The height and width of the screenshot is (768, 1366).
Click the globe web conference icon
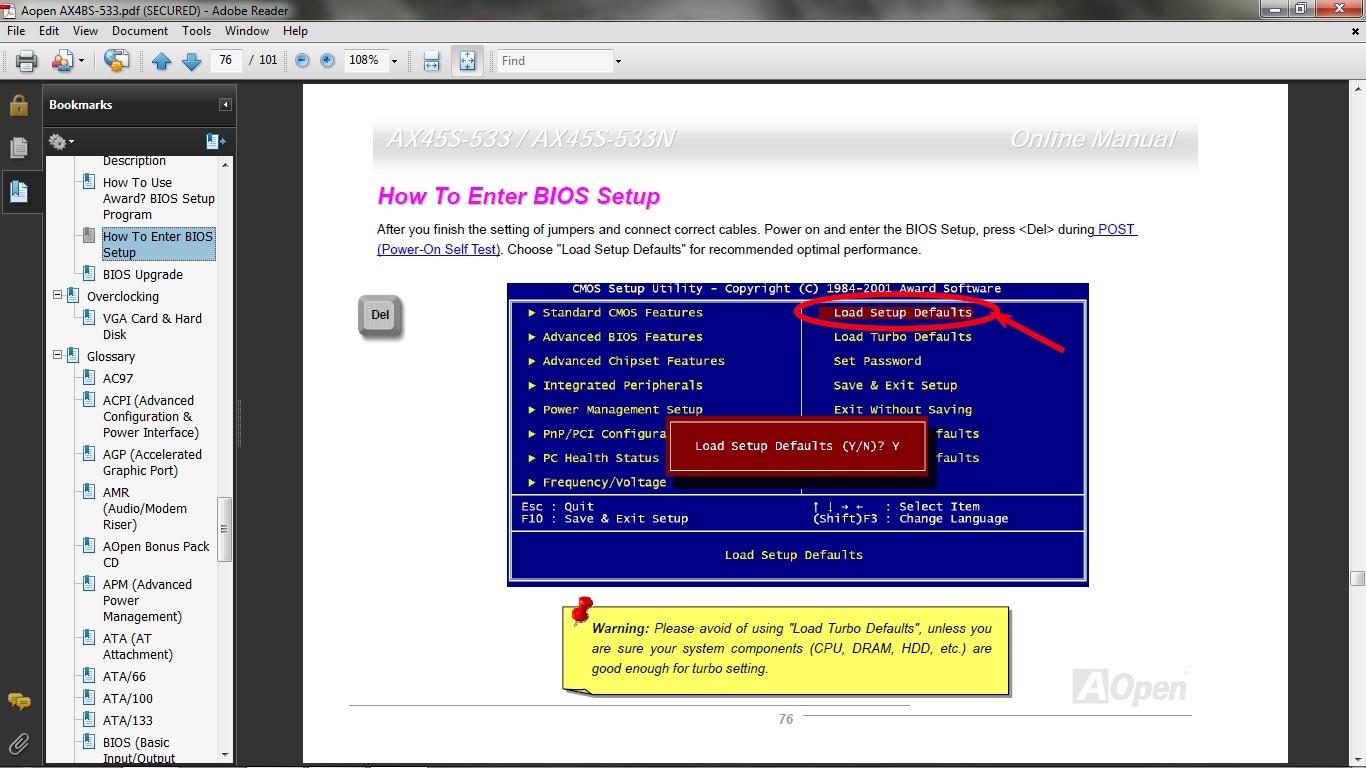click(117, 61)
